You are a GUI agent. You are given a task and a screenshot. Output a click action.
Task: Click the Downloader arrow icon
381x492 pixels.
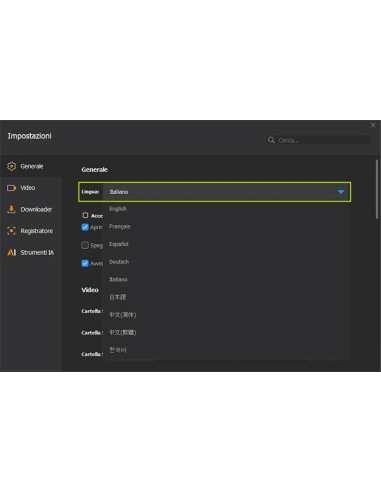pos(11,209)
